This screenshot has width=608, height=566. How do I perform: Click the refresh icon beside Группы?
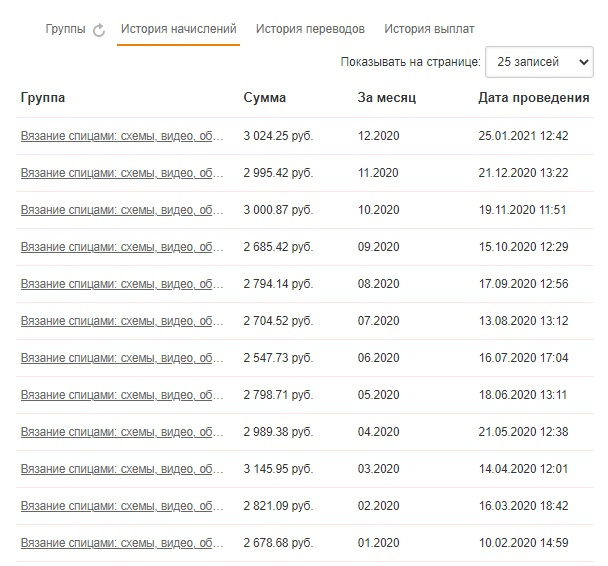[x=99, y=30]
